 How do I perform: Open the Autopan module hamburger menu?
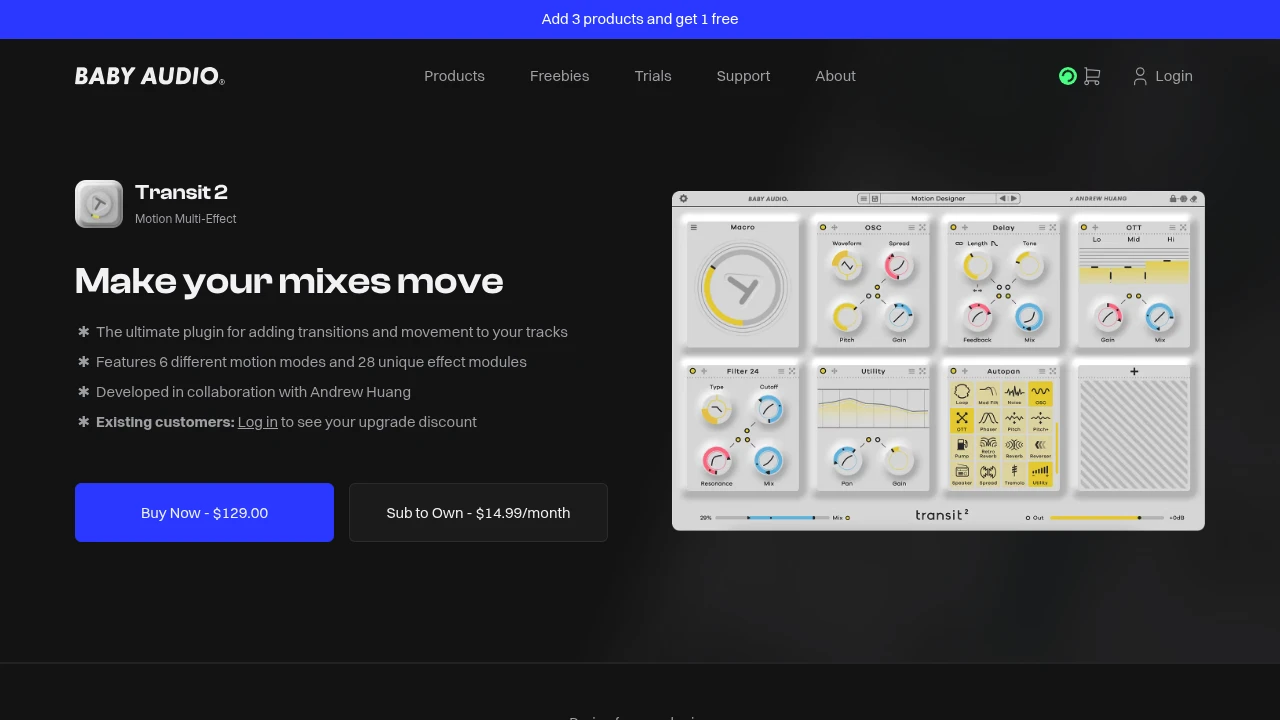coord(1042,371)
